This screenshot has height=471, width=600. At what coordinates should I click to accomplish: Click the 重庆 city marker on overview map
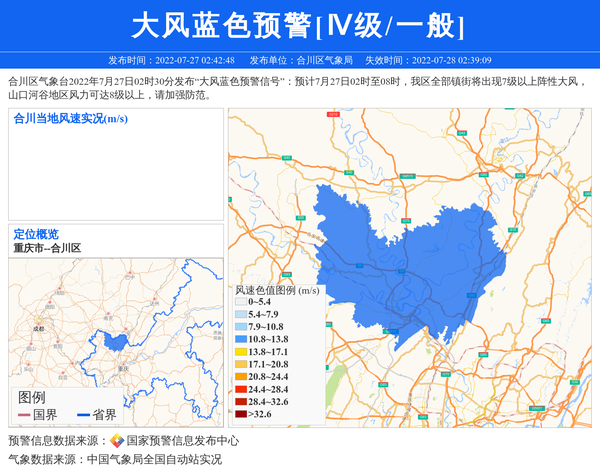(123, 366)
